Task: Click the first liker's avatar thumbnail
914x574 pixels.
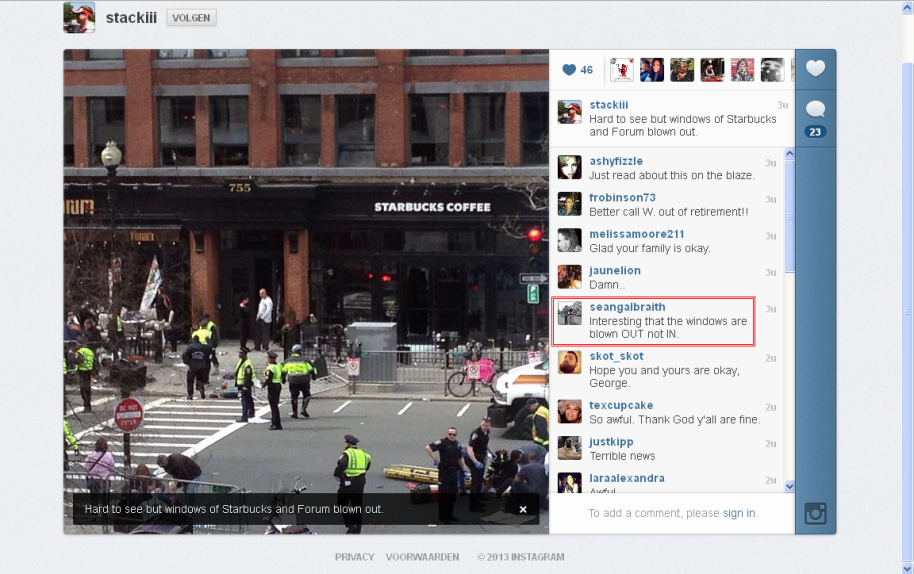Action: (x=621, y=70)
